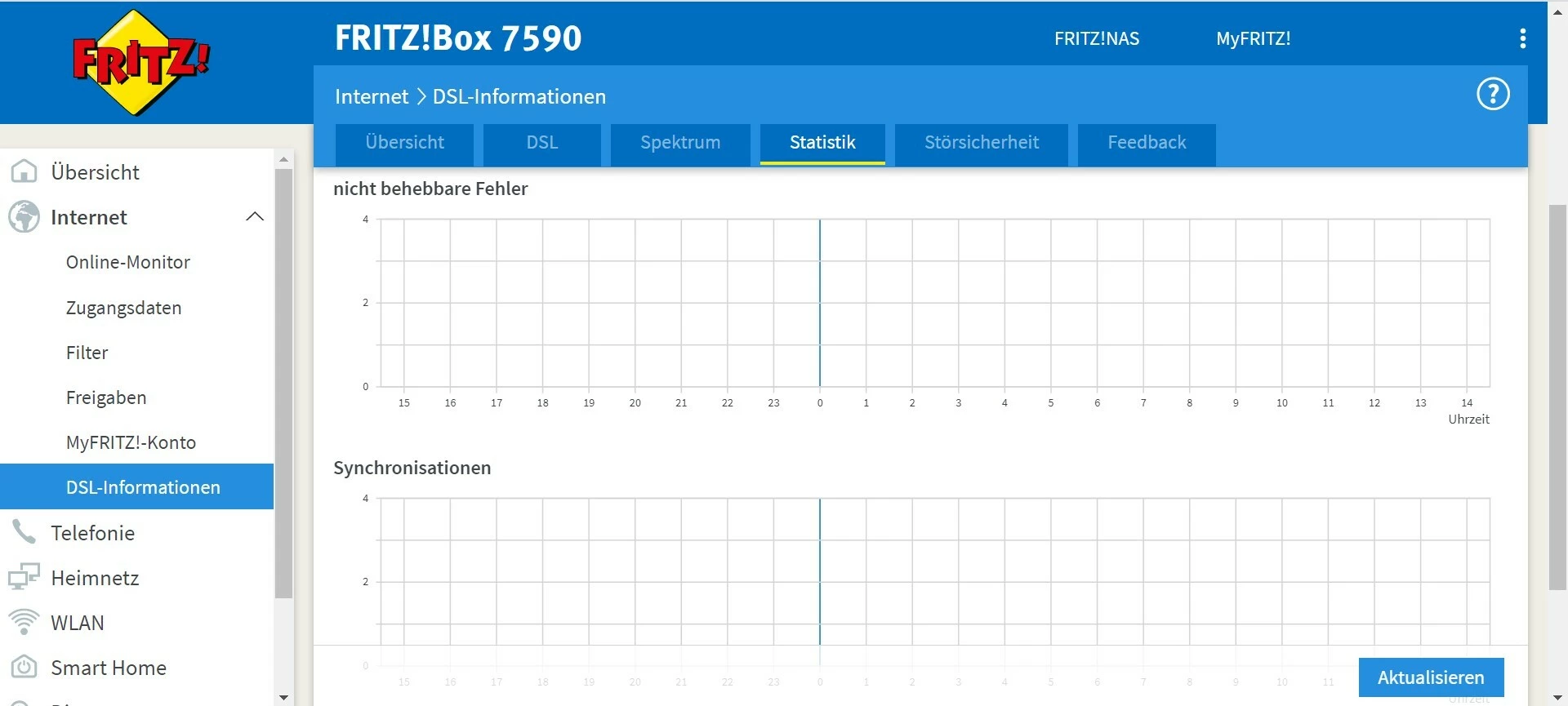The height and width of the screenshot is (706, 1568).
Task: Click midnight marker line in errors chart
Action: coord(820,303)
